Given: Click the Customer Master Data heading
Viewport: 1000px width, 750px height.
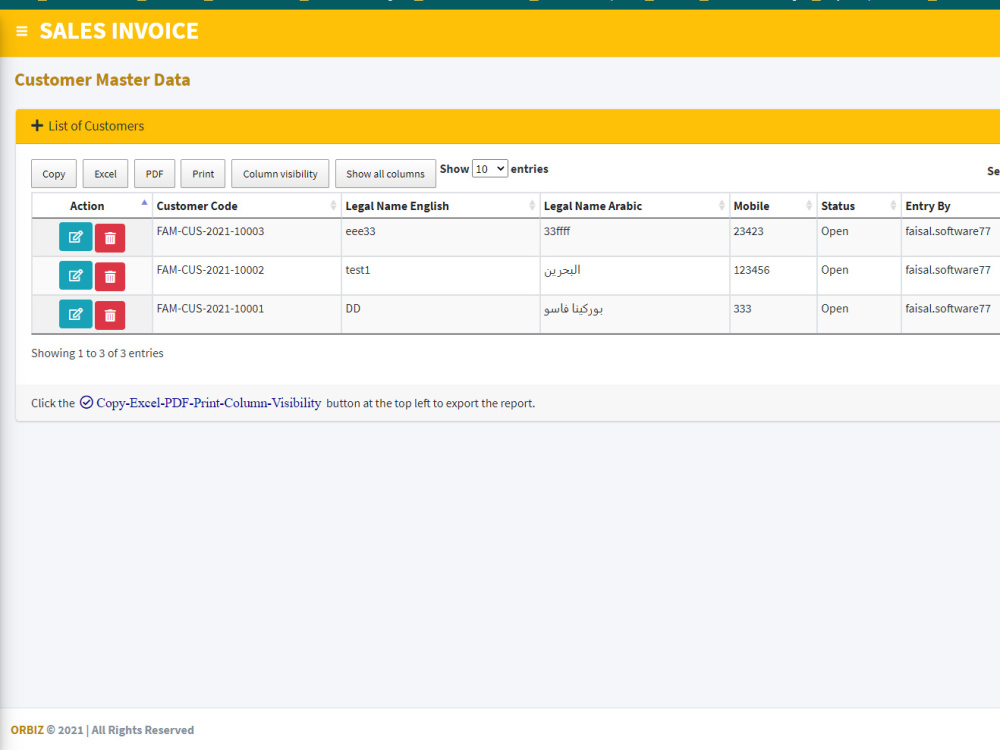Looking at the screenshot, I should pos(102,80).
